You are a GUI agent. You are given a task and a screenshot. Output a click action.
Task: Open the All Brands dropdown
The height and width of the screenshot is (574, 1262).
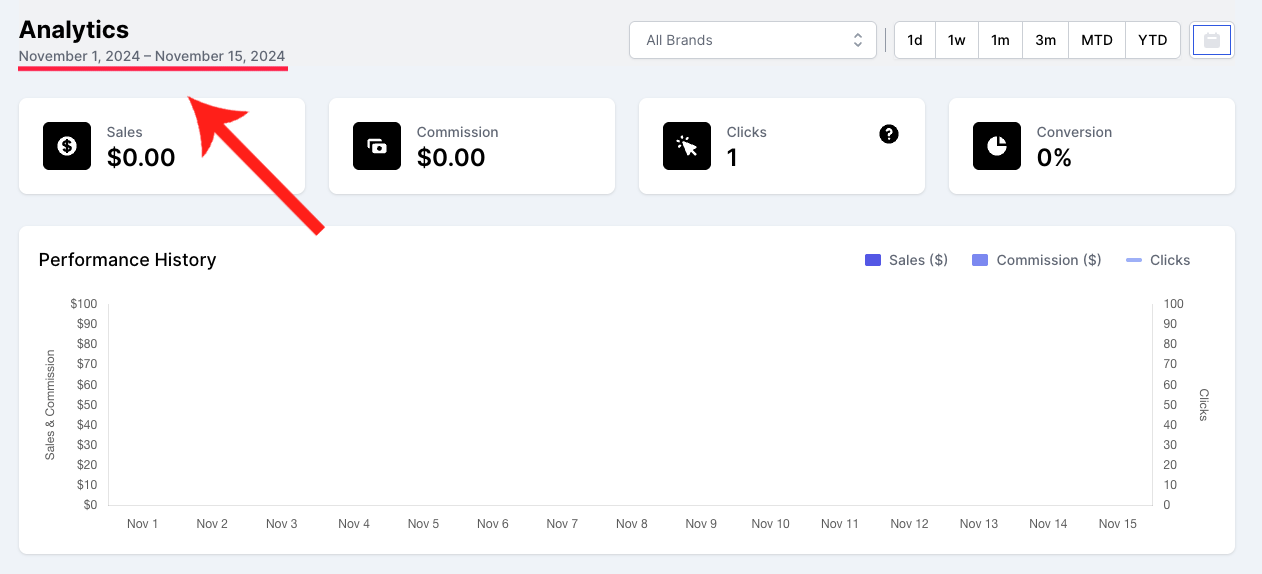tap(753, 40)
